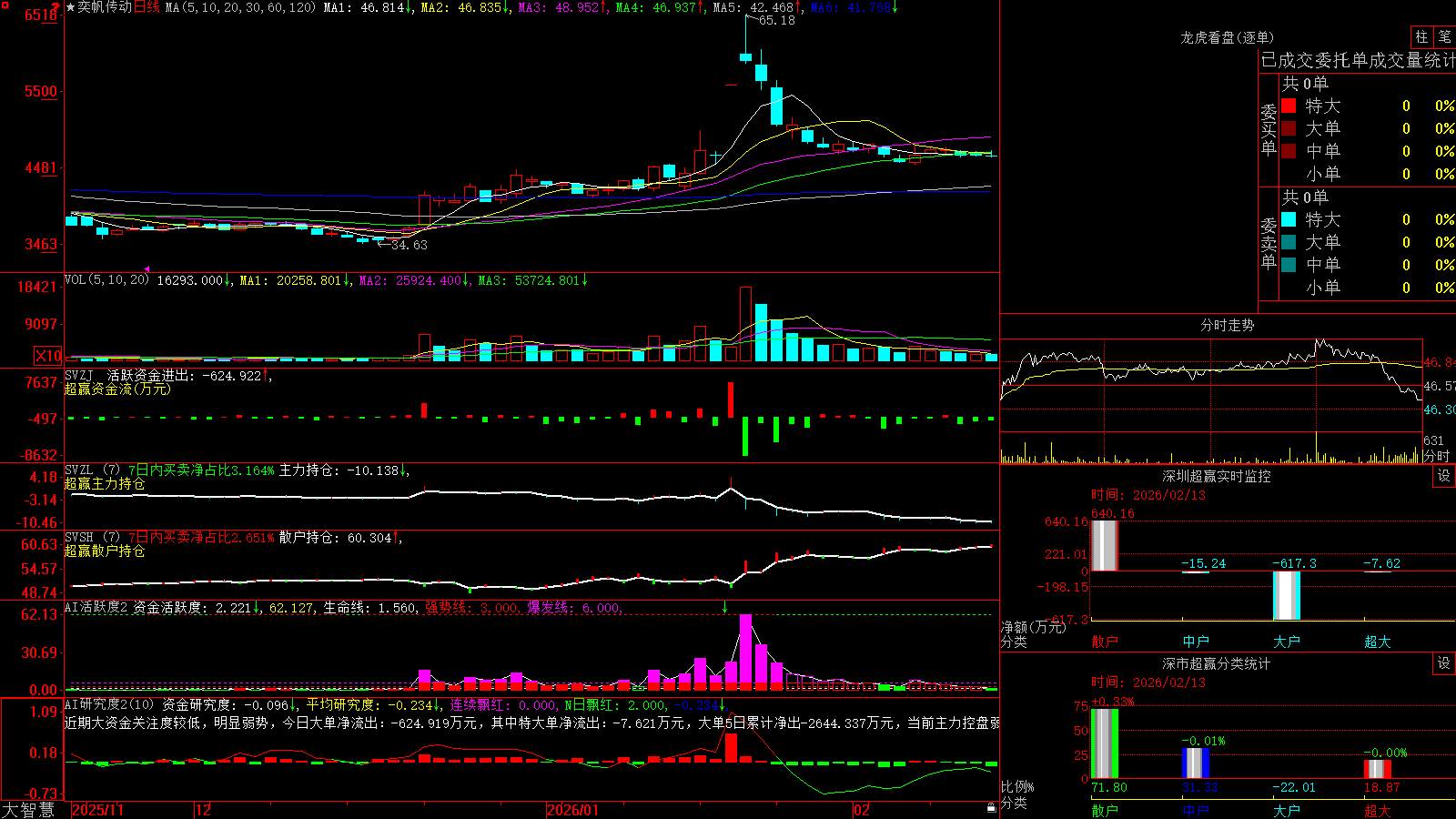This screenshot has width=1456, height=819.
Task: Click the MA3: 48.952 value
Action: click(x=559, y=7)
